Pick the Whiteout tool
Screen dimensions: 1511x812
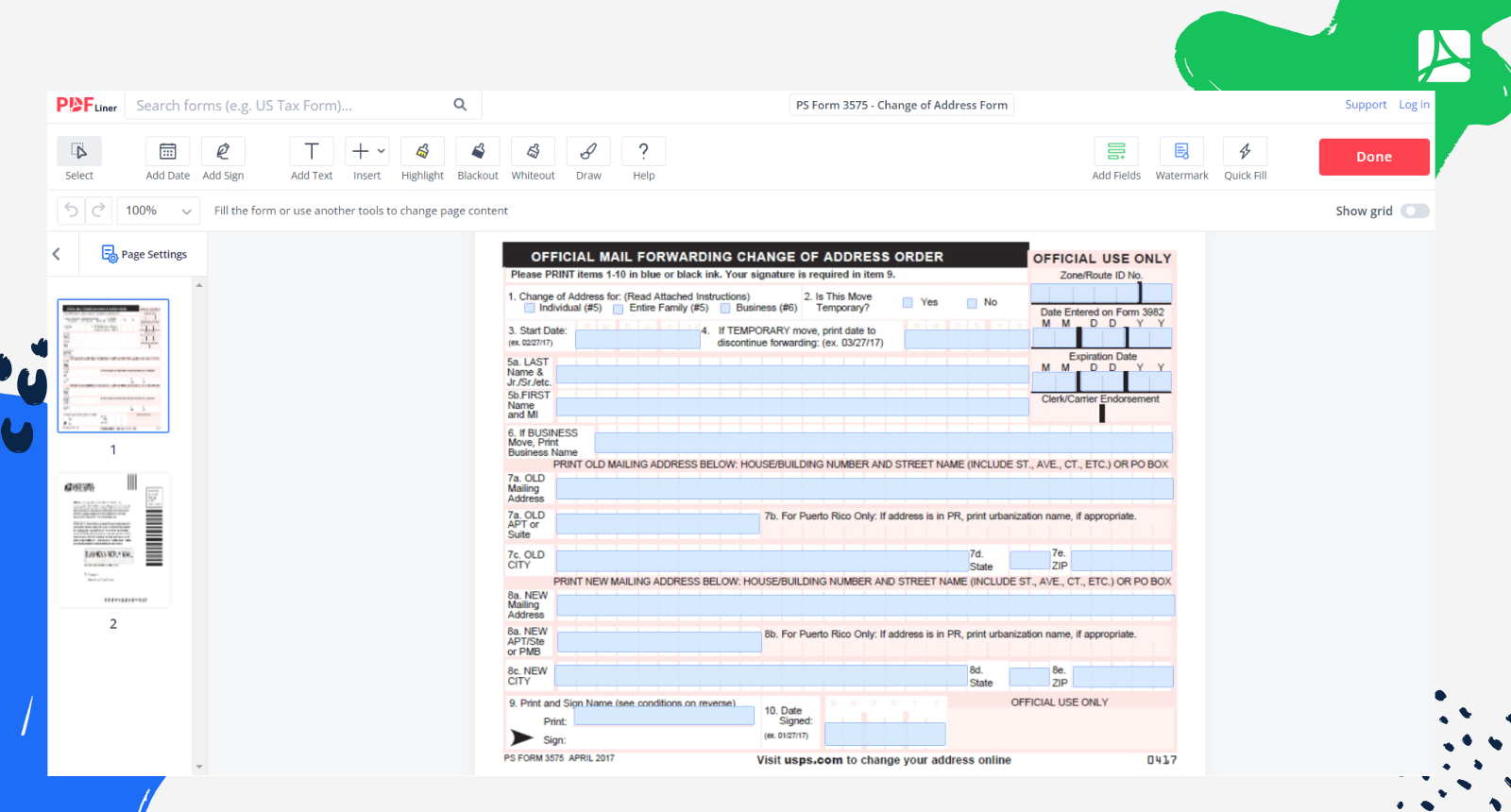(x=533, y=152)
